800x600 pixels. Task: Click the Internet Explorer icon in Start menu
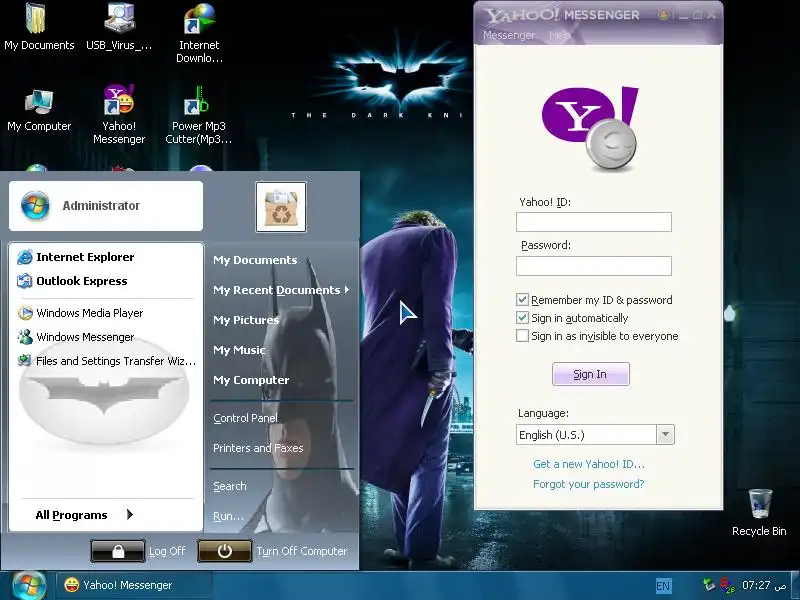(x=24, y=257)
